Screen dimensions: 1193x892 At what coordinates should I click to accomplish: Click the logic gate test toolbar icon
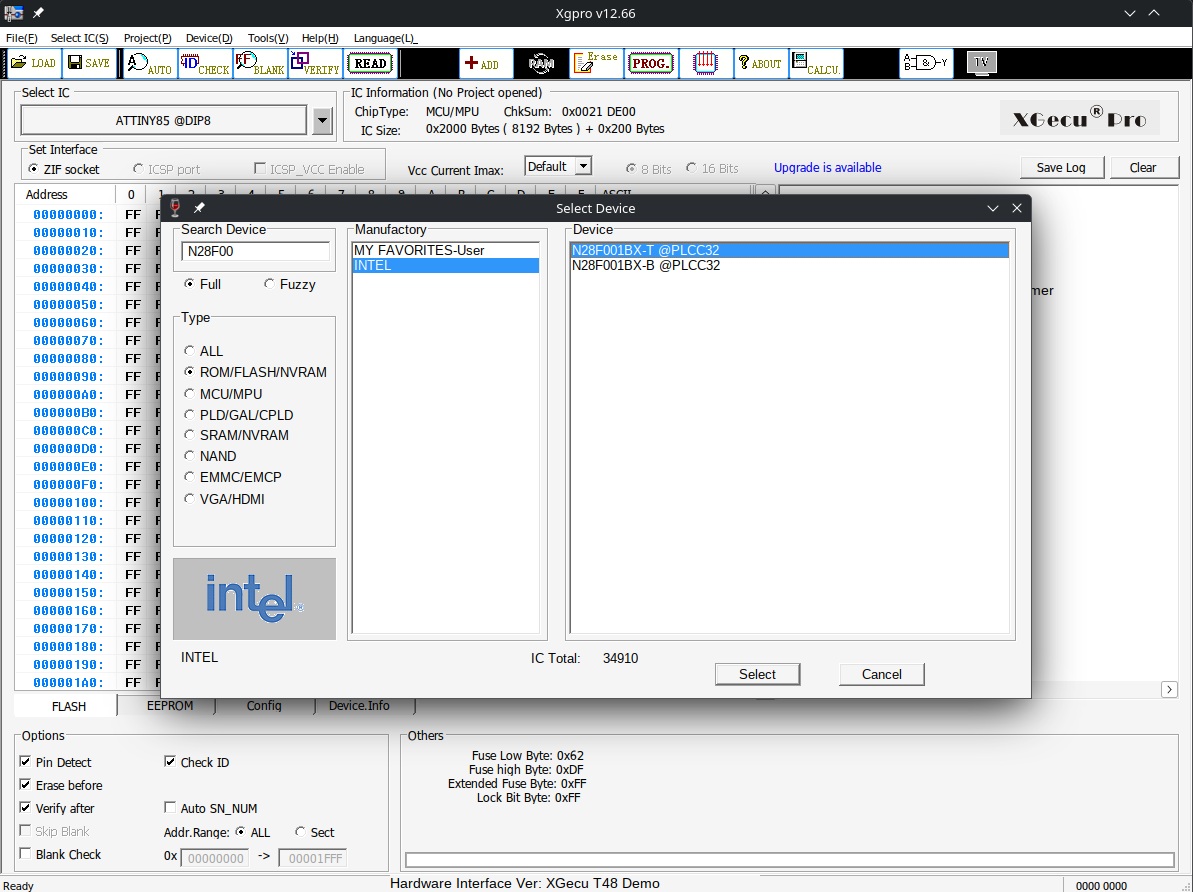(x=926, y=63)
